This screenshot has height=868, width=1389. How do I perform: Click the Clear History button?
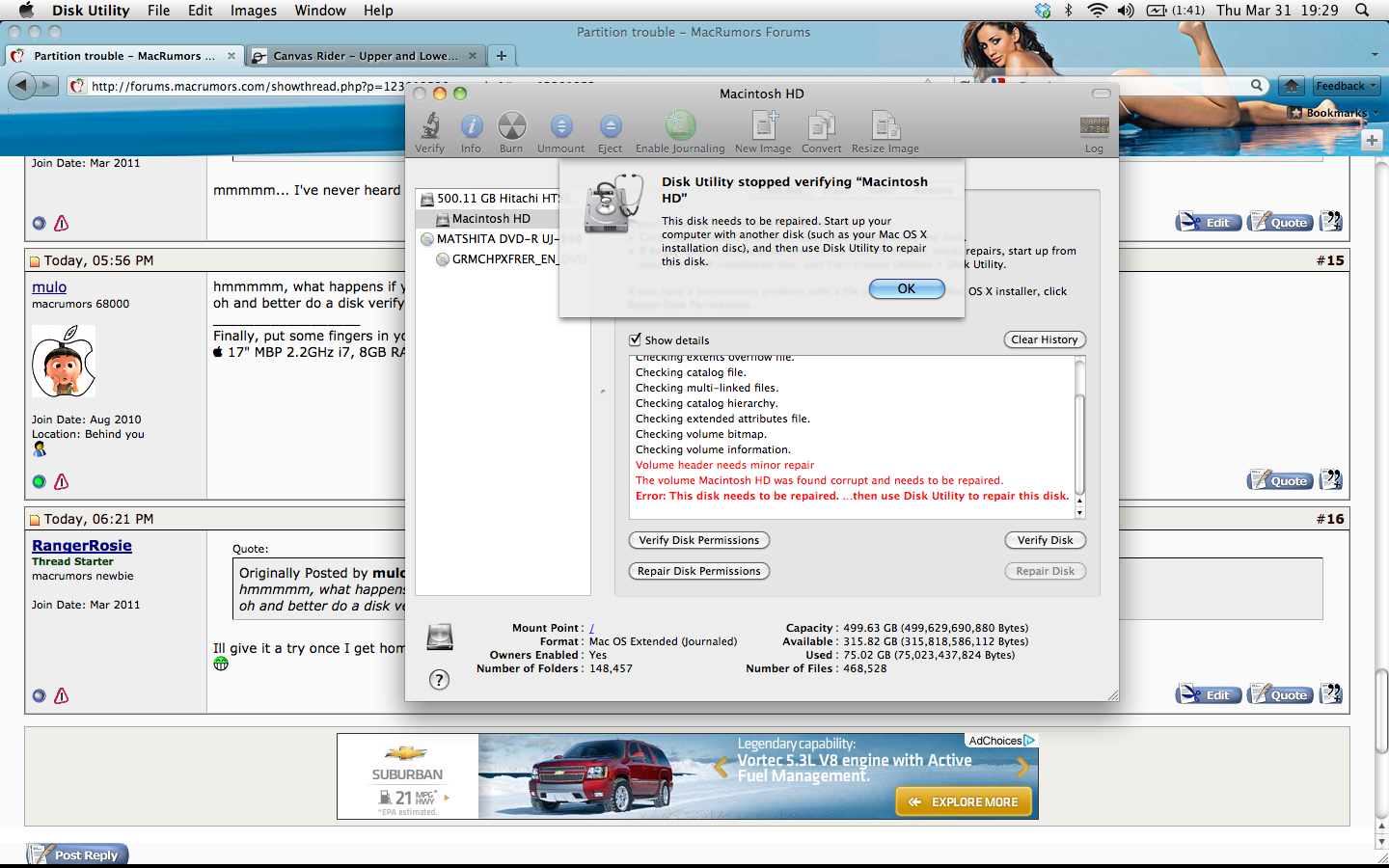tap(1045, 339)
